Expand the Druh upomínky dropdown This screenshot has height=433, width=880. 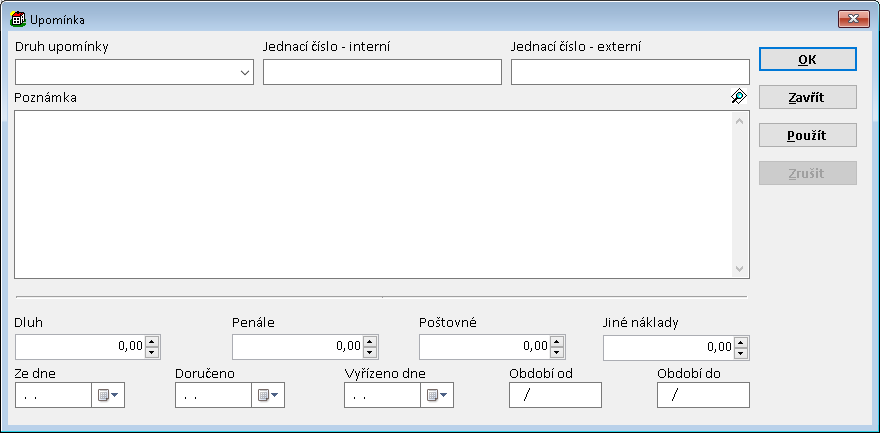coord(245,72)
